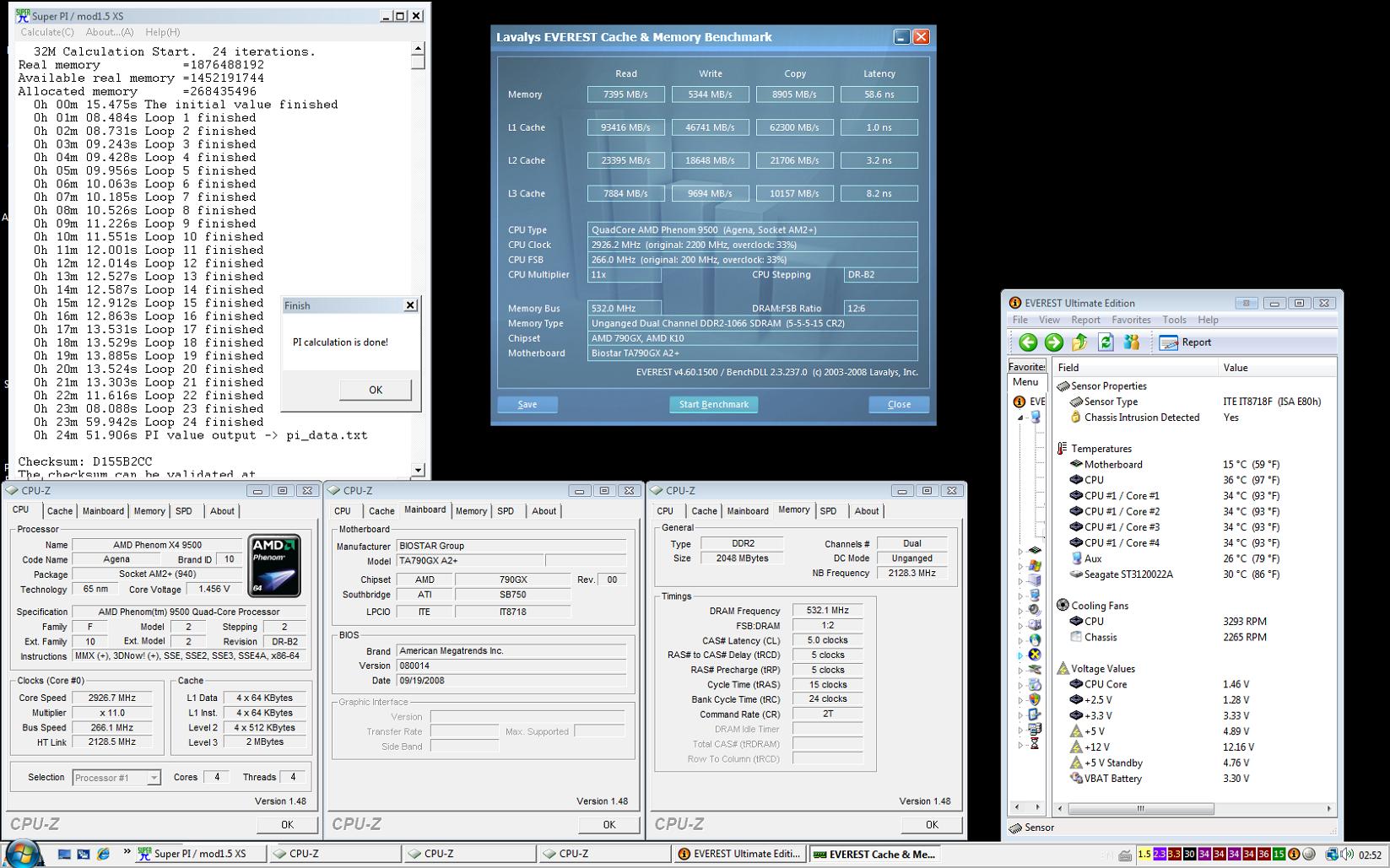Open the Report wizard from EVEREST toolbar

tap(1186, 342)
